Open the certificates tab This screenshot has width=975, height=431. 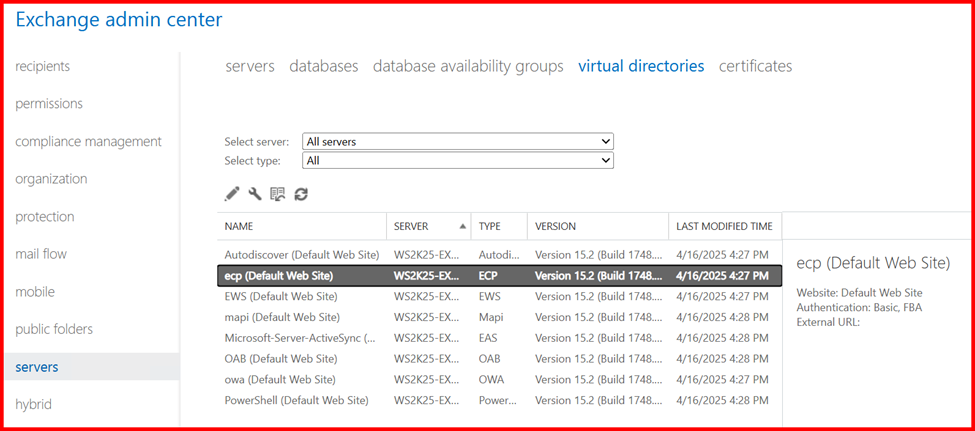(755, 66)
